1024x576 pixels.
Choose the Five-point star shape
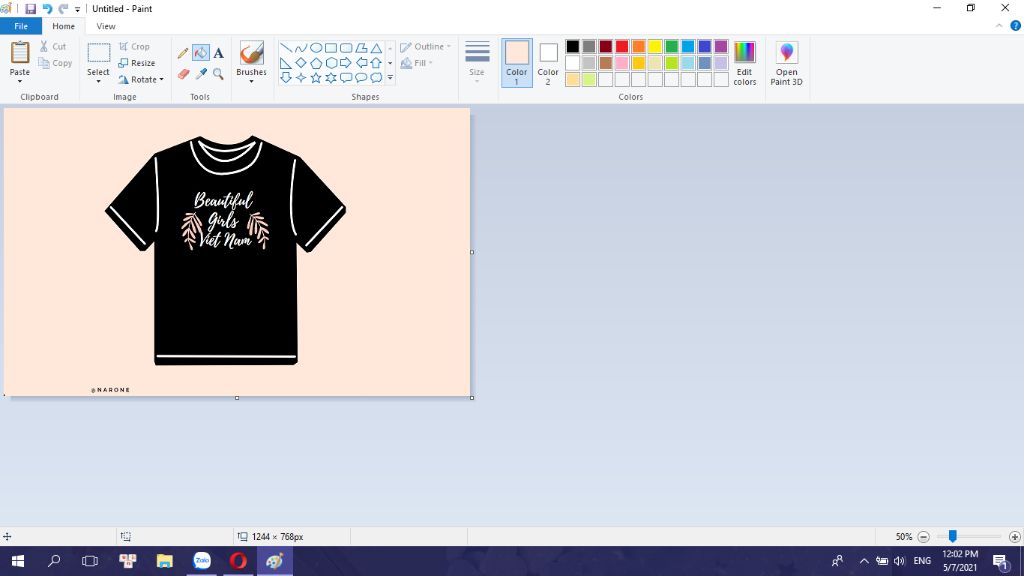[315, 78]
